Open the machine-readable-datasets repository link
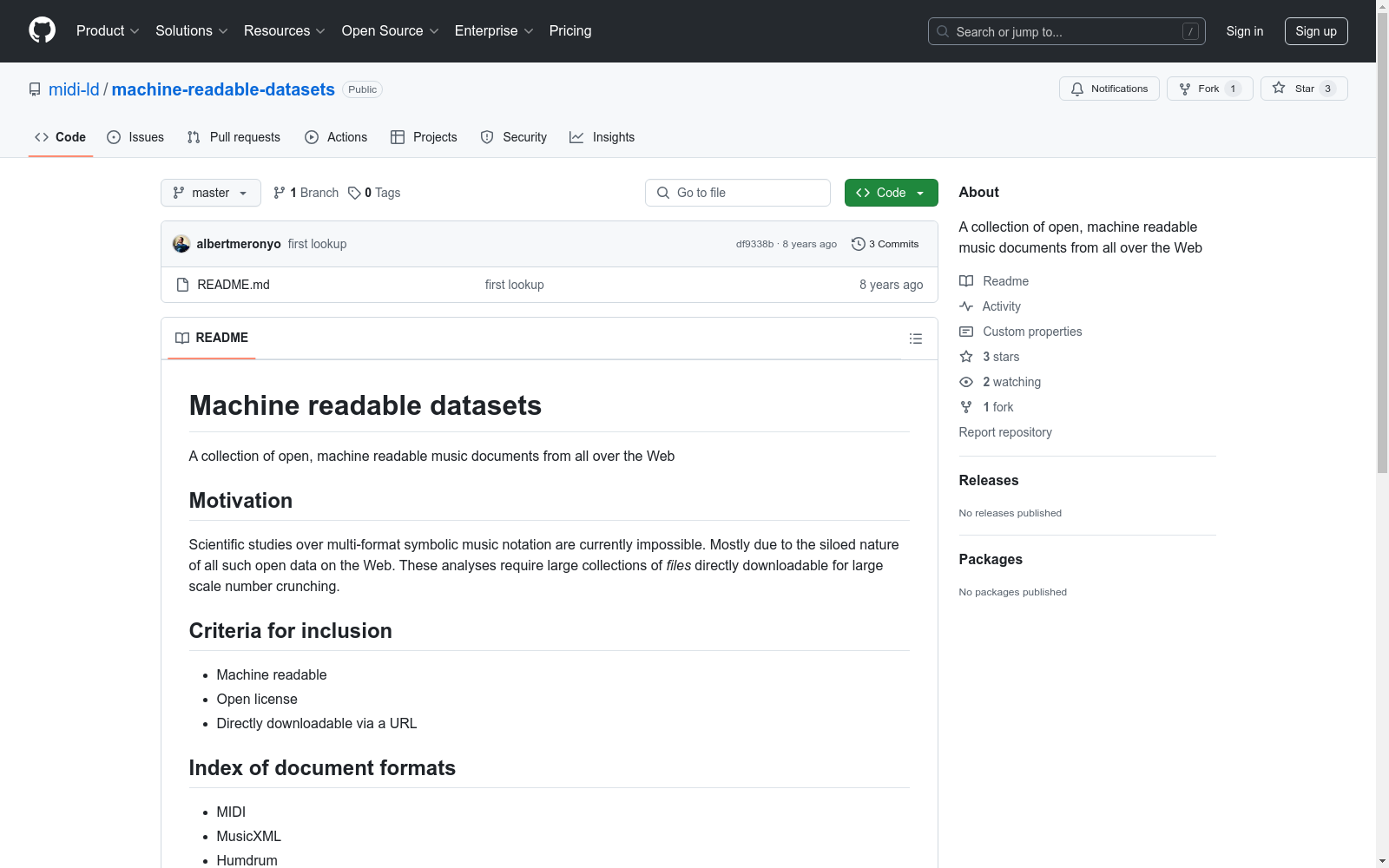This screenshot has height=868, width=1389. click(x=223, y=89)
